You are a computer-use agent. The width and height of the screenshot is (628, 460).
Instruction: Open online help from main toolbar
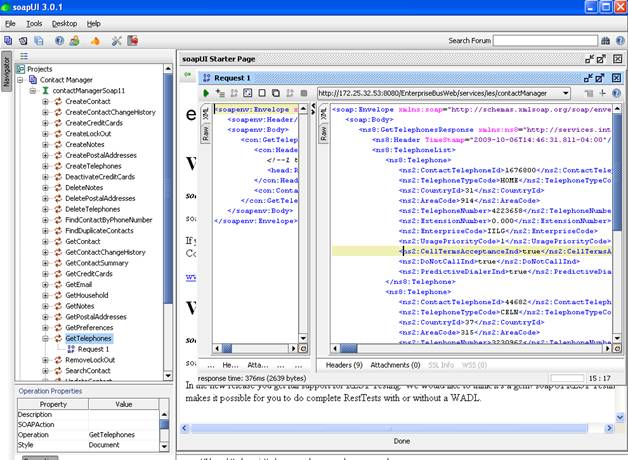[x=59, y=40]
